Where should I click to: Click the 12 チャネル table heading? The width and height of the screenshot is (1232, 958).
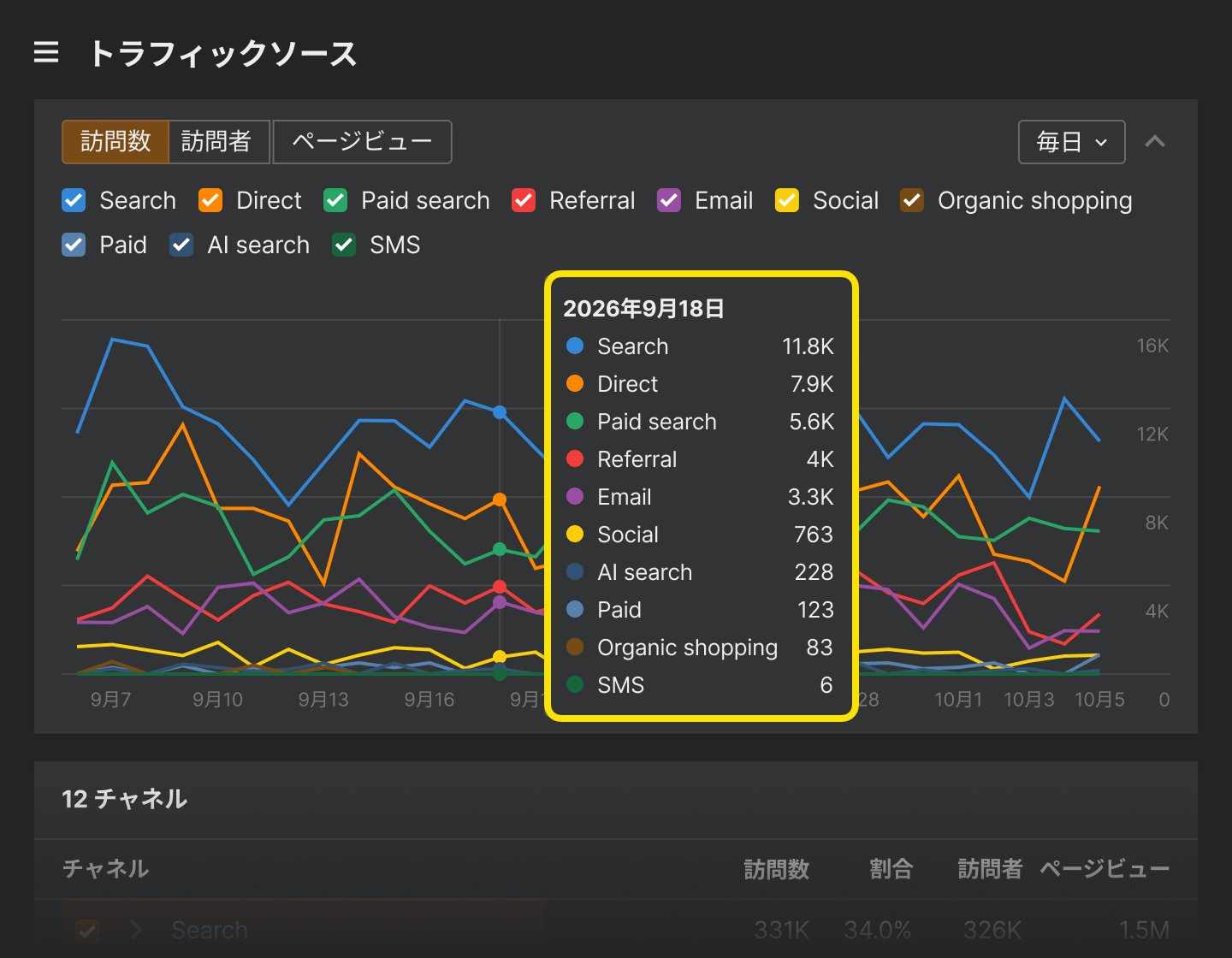(125, 799)
